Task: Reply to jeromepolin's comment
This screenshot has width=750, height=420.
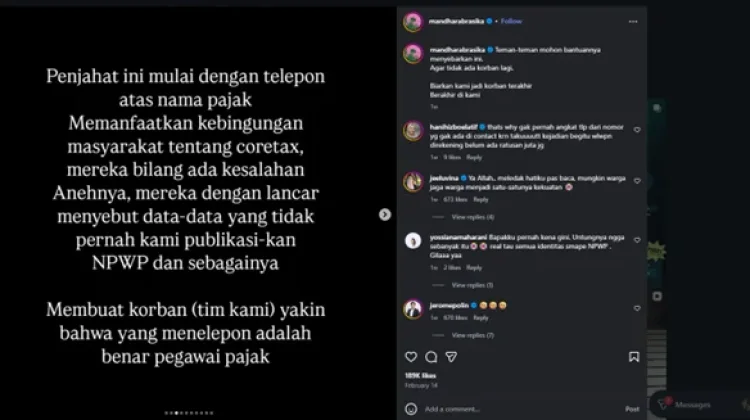Action: pyautogui.click(x=481, y=318)
